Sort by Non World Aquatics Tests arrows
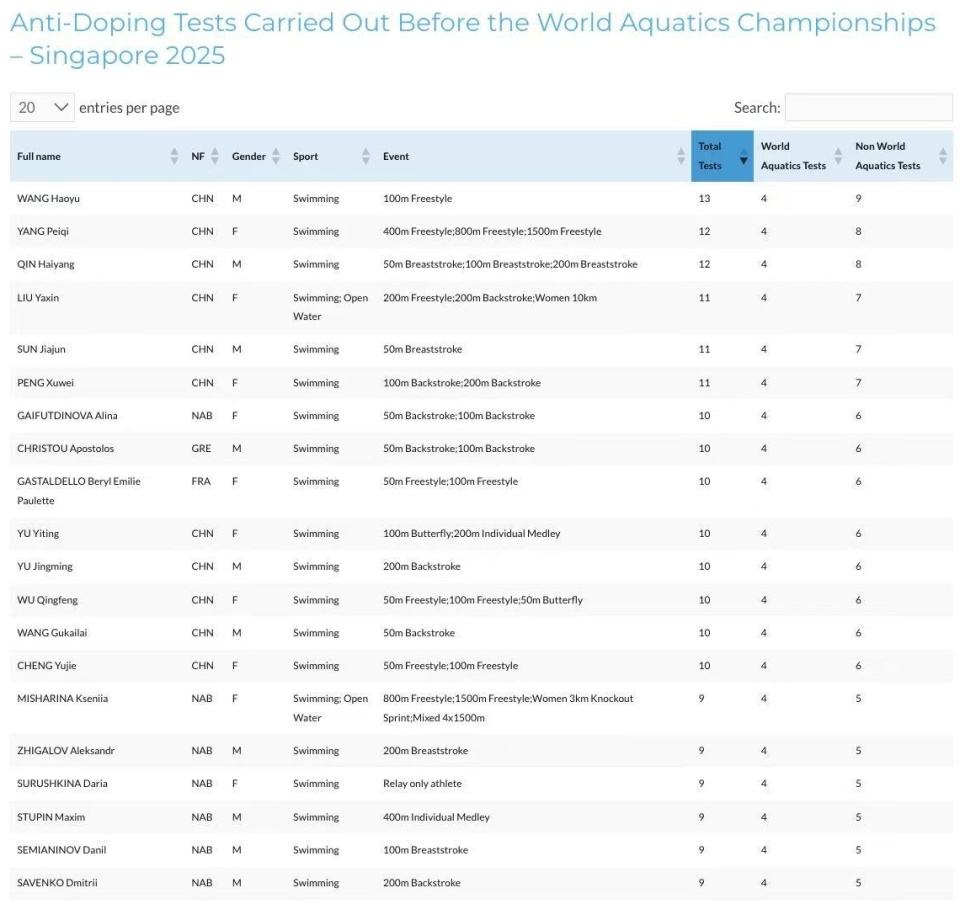Viewport: 960px width, 904px height. (x=943, y=156)
